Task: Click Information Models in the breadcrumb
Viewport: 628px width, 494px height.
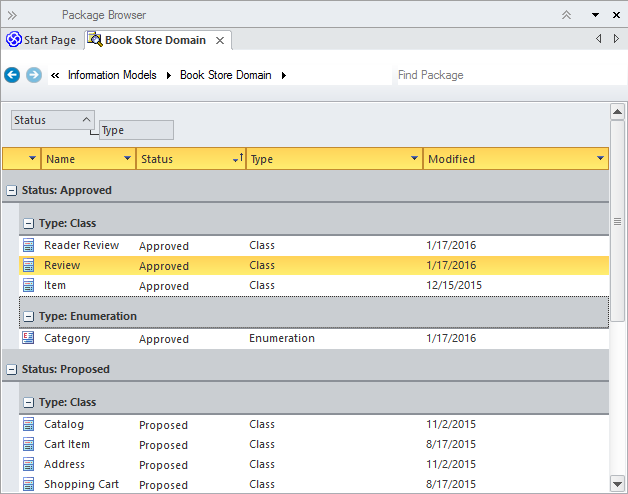Action: click(x=112, y=75)
